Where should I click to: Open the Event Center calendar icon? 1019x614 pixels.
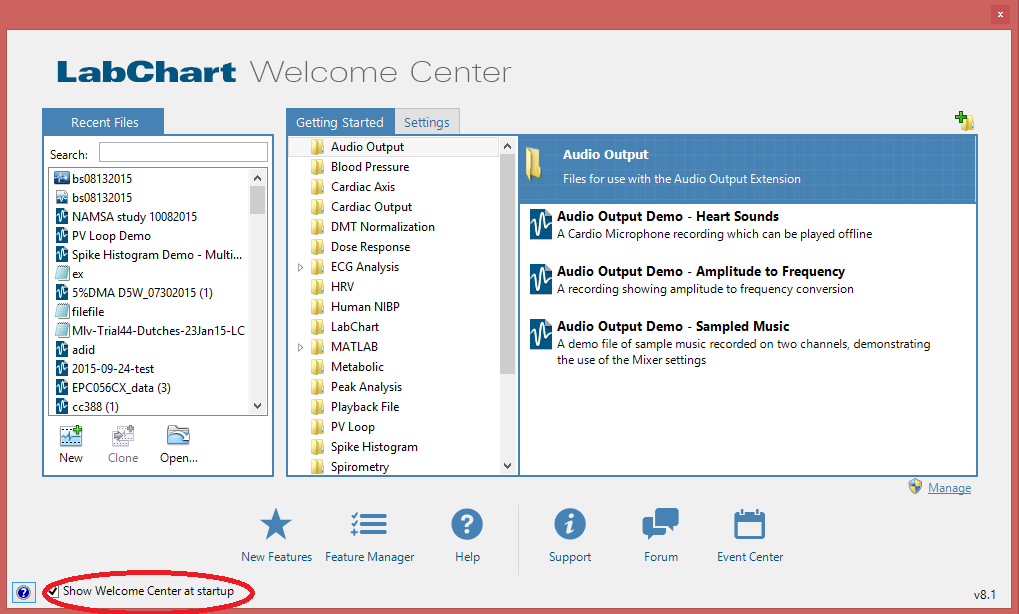[749, 524]
